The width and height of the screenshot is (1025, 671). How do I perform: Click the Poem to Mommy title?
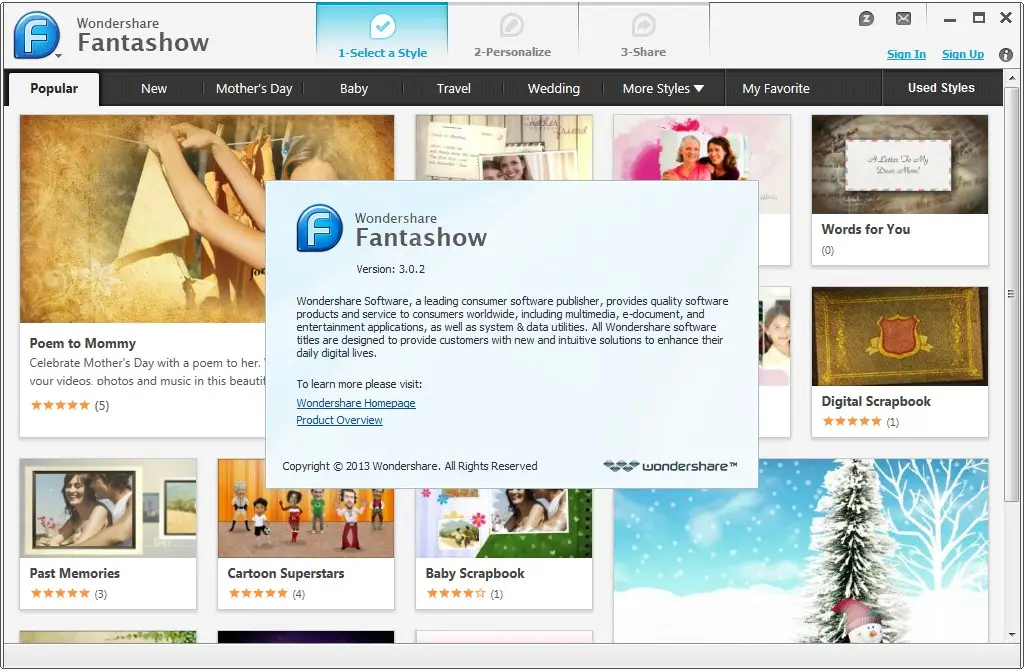pos(82,343)
